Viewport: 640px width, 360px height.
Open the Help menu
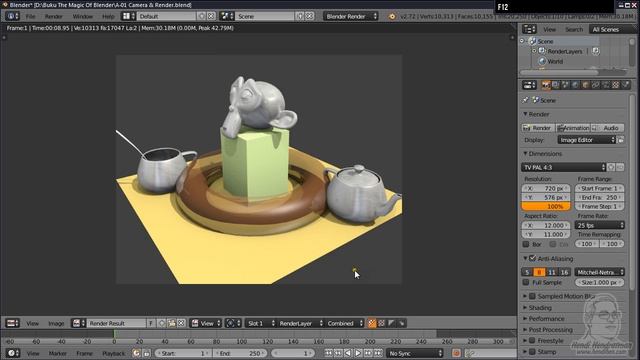click(108, 16)
